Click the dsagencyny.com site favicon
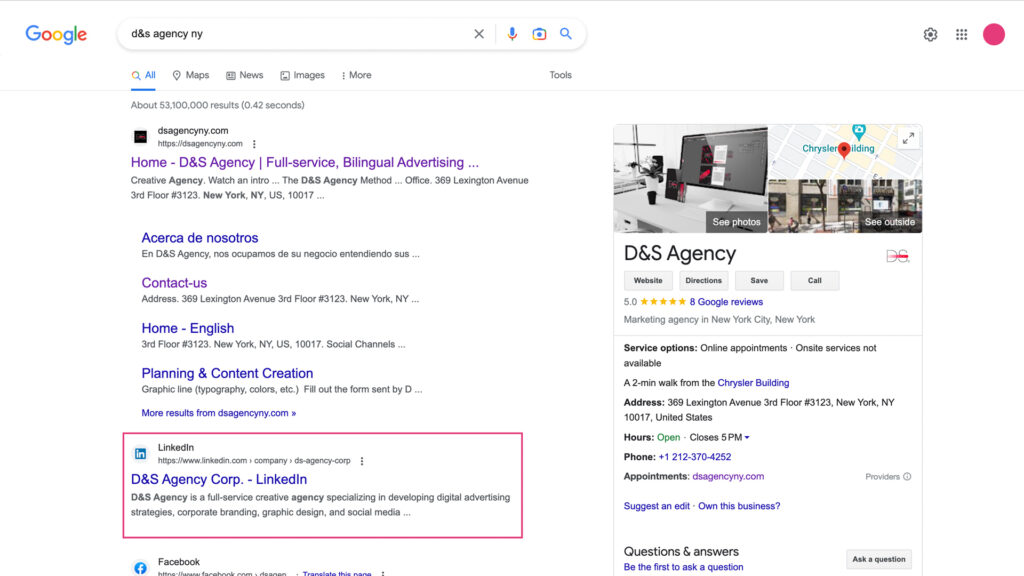The image size is (1024, 576). (x=140, y=136)
